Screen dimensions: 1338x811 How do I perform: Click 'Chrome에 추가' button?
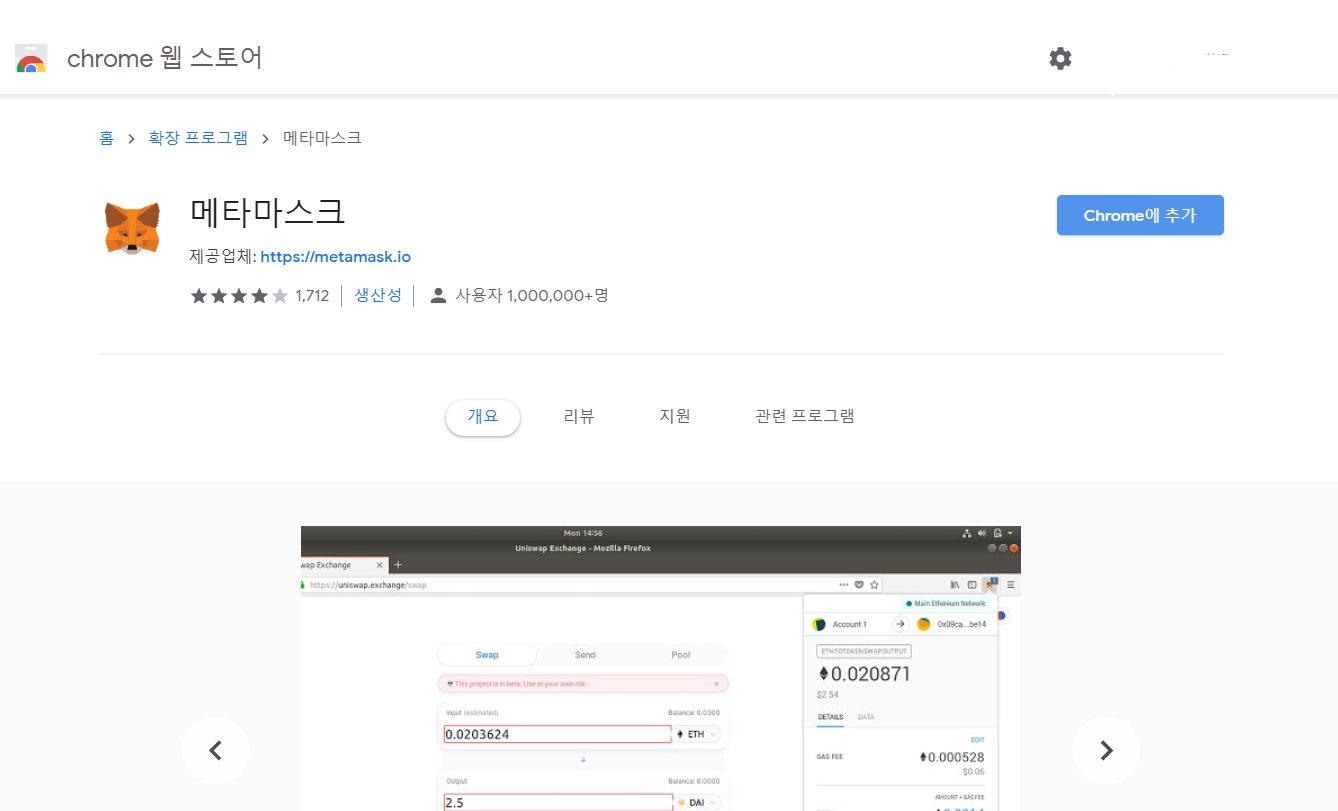point(1140,215)
